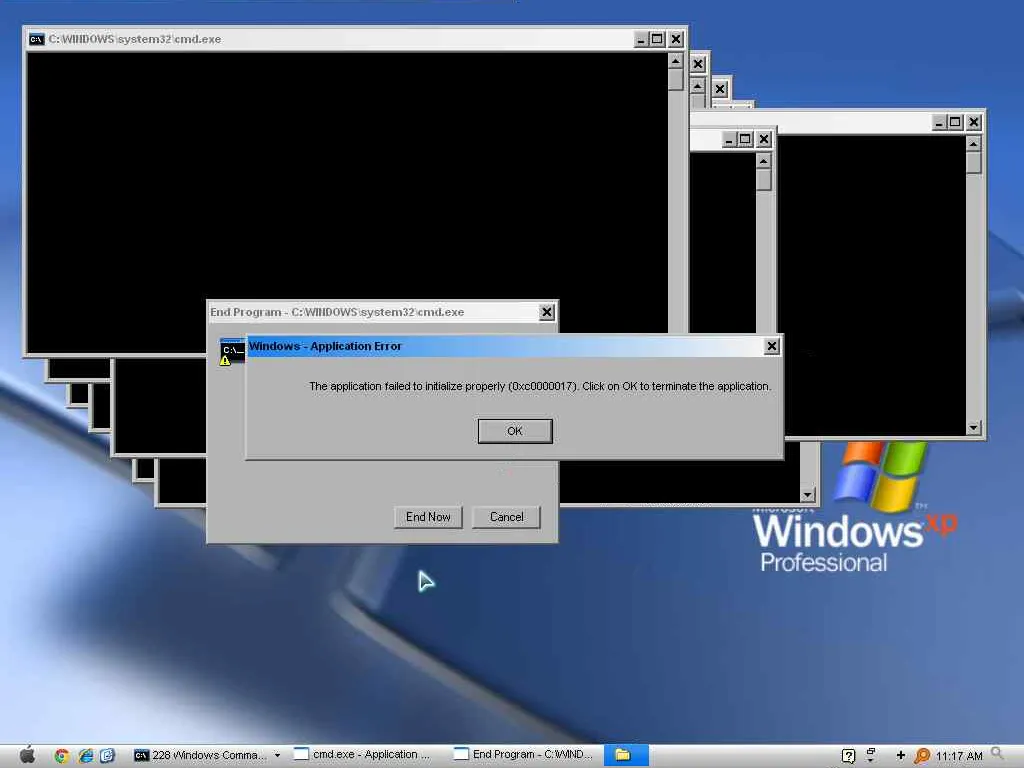Screen dimensions: 1024x768
Task: Click scroll-up arrow in the rightmost command window
Action: tap(974, 144)
